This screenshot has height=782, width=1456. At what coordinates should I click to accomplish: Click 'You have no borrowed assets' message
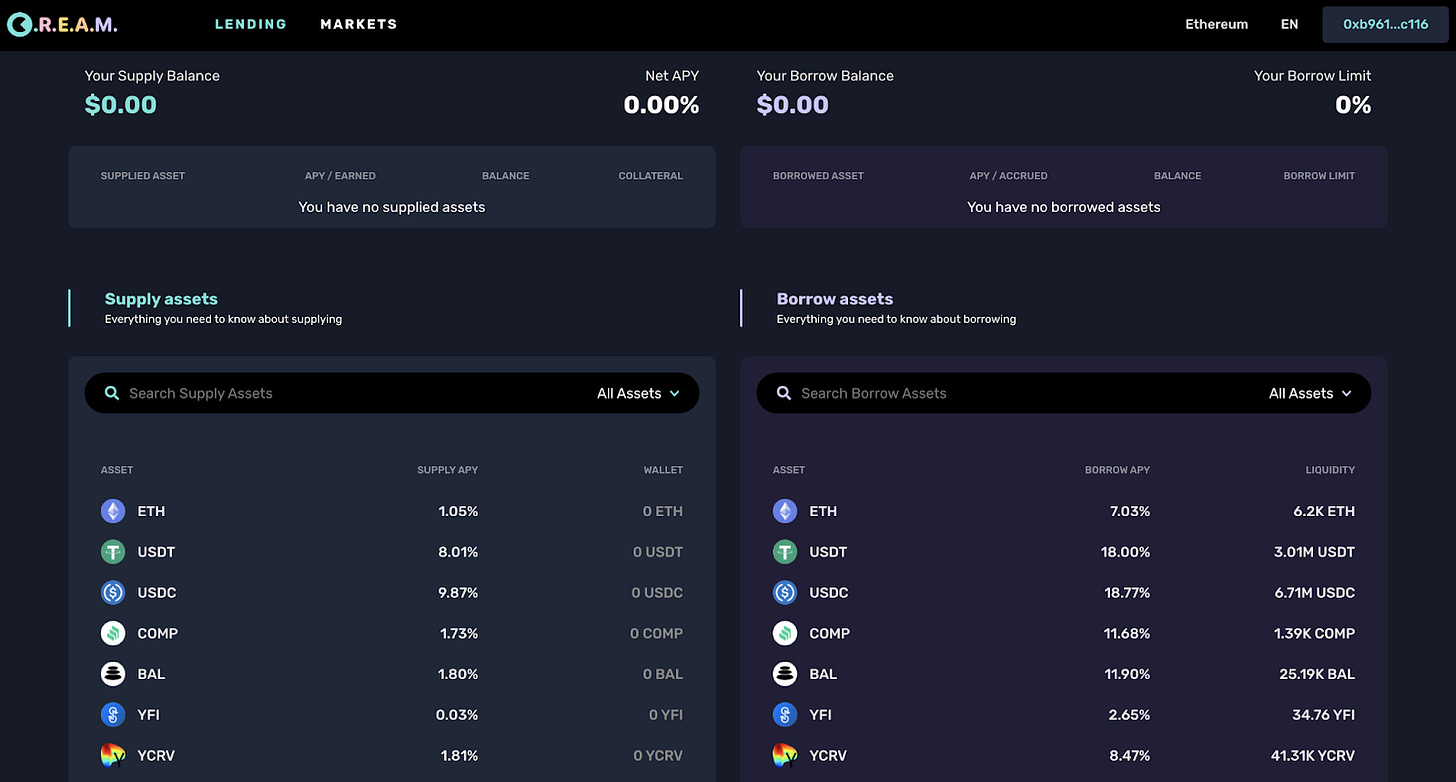pos(1064,207)
